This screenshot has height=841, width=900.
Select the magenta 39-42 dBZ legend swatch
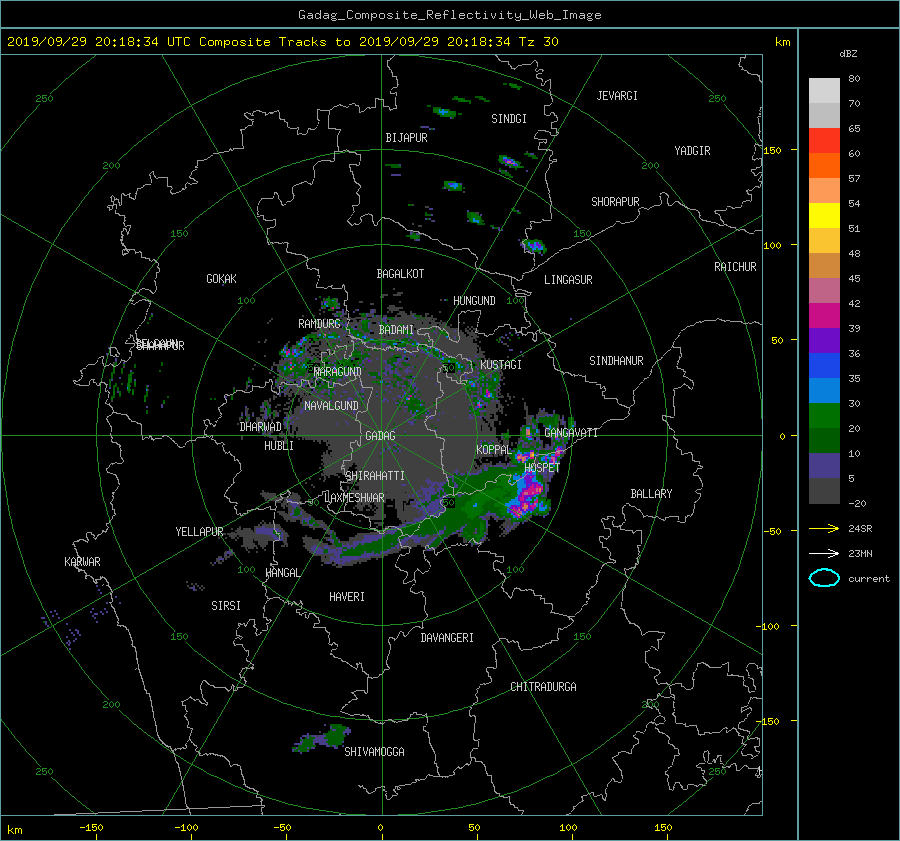tap(824, 315)
